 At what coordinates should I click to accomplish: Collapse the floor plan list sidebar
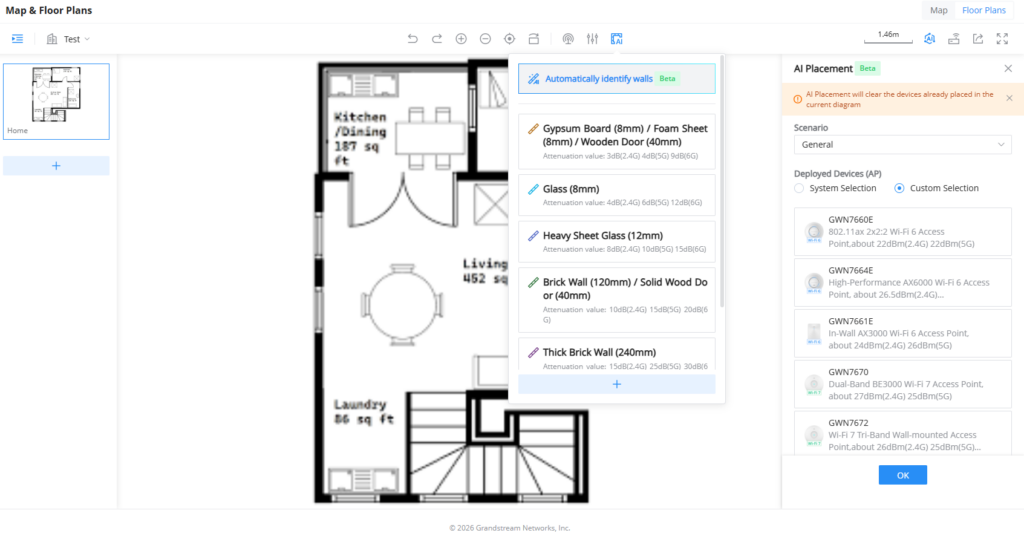[18, 39]
